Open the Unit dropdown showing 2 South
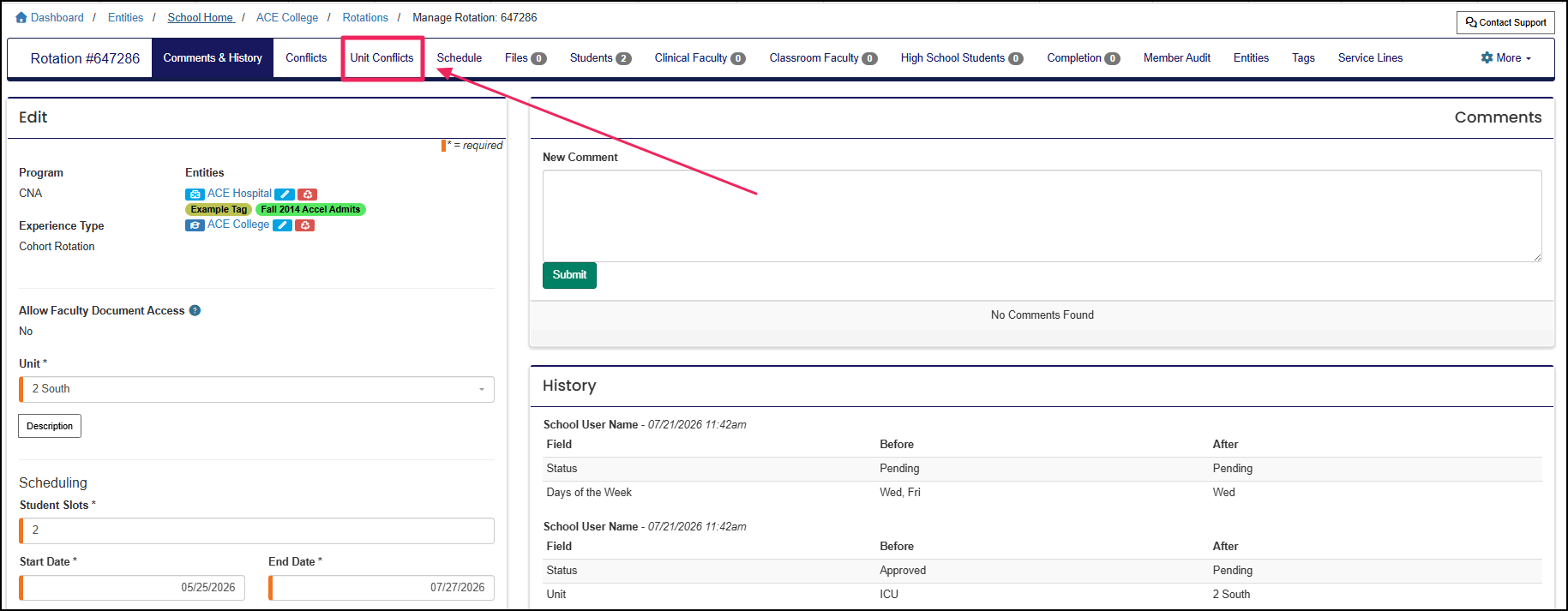 point(257,389)
